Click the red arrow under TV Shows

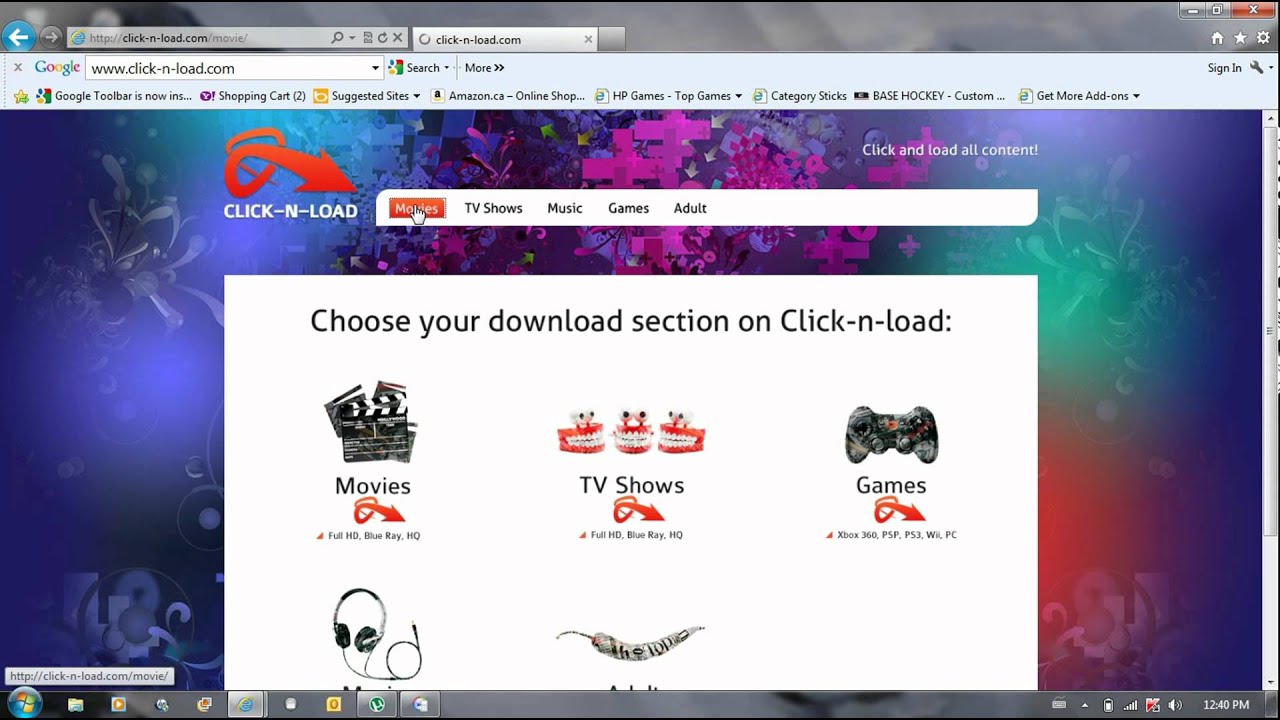(638, 510)
